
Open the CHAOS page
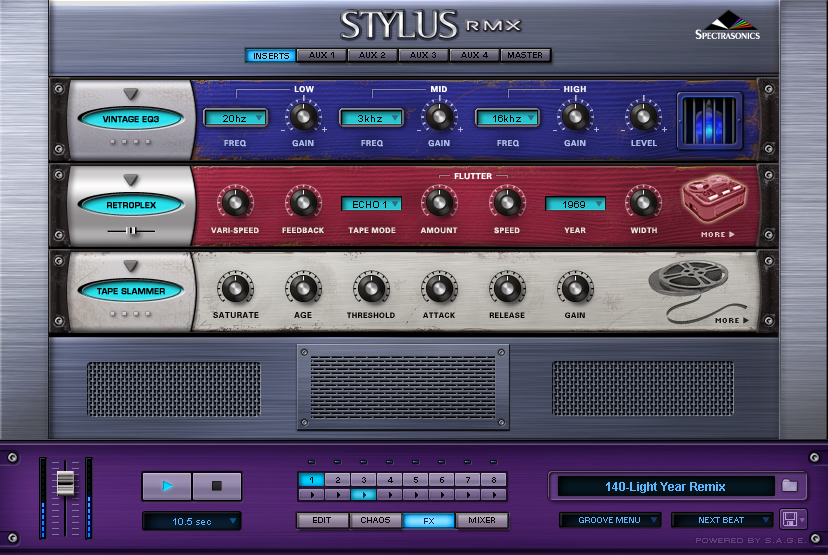tap(375, 520)
